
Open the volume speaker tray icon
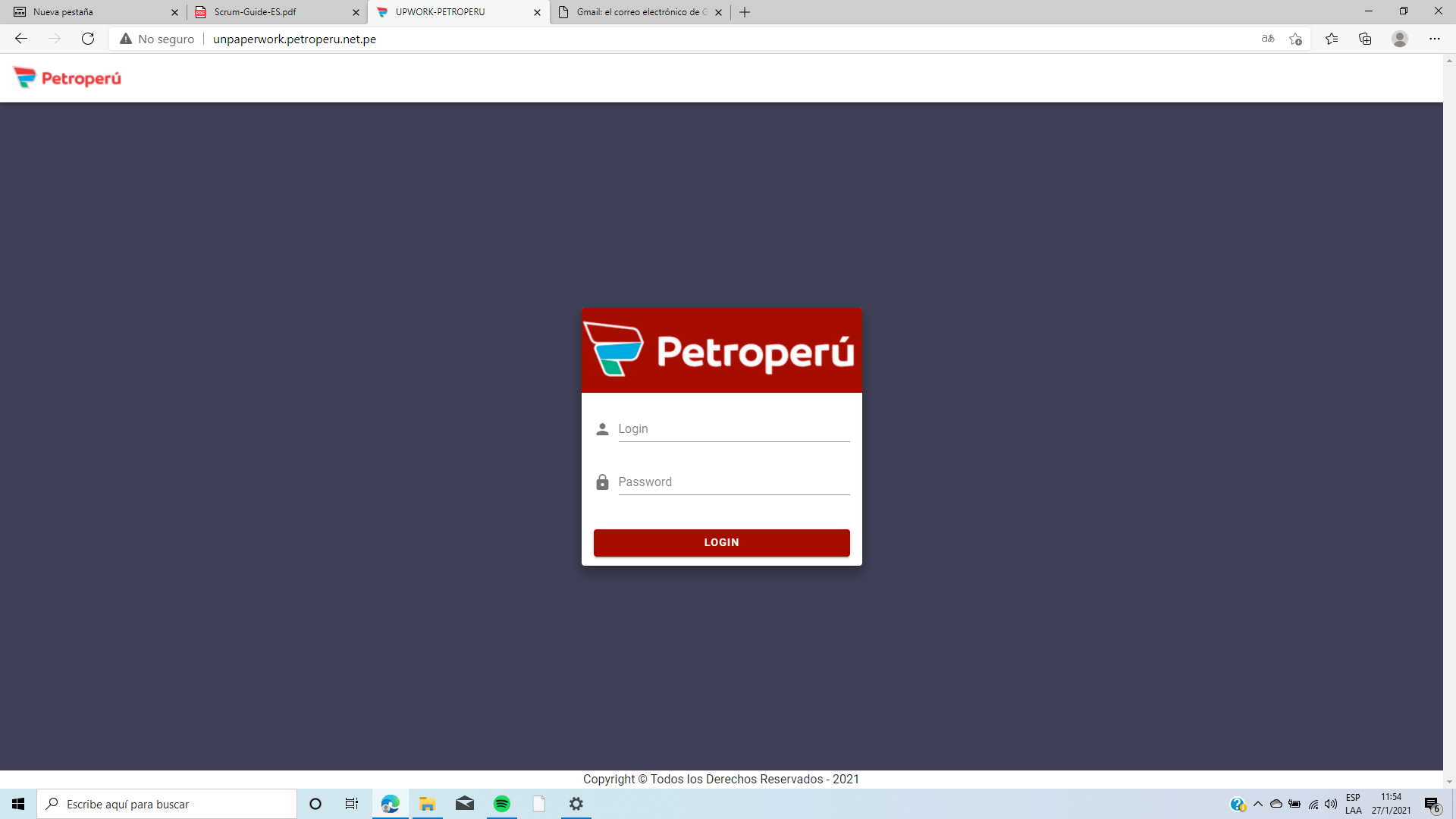[1331, 804]
